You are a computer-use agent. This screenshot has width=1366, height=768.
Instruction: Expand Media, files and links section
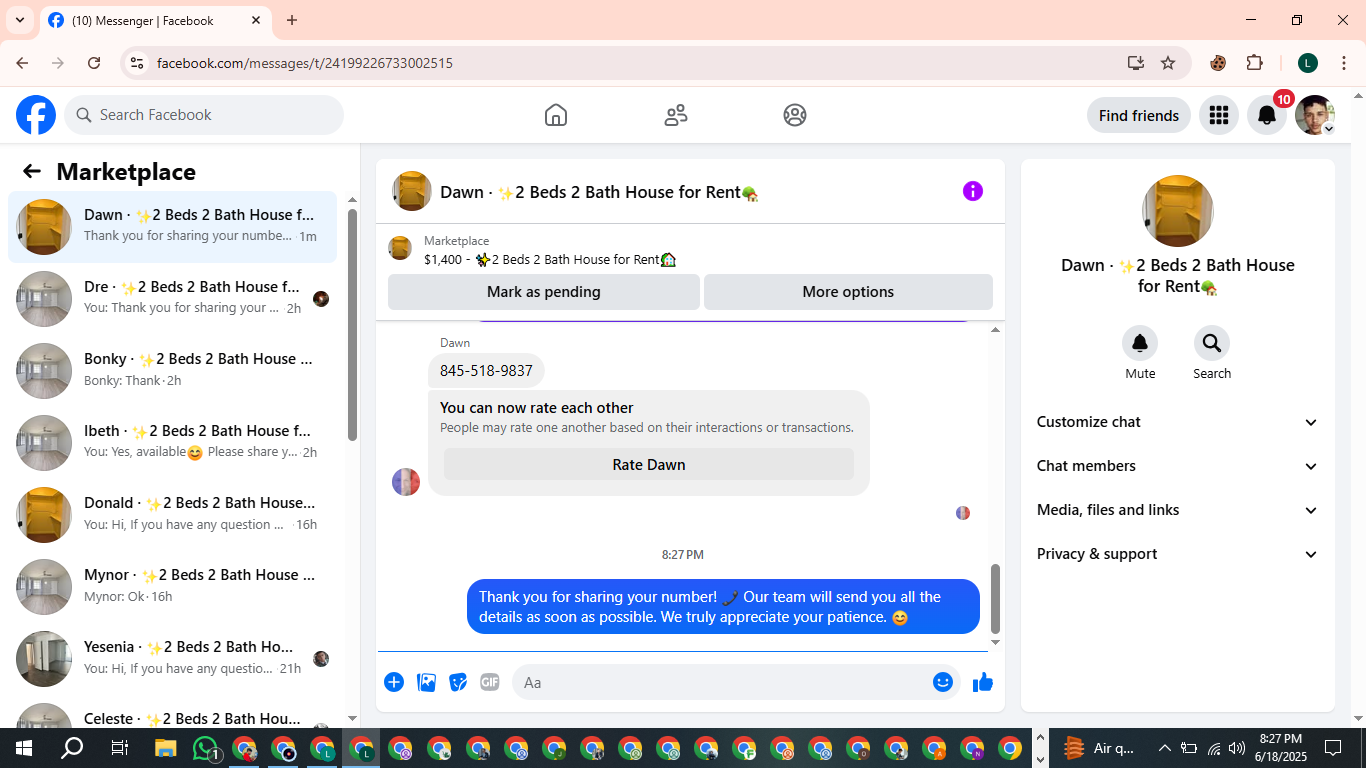coord(1178,510)
